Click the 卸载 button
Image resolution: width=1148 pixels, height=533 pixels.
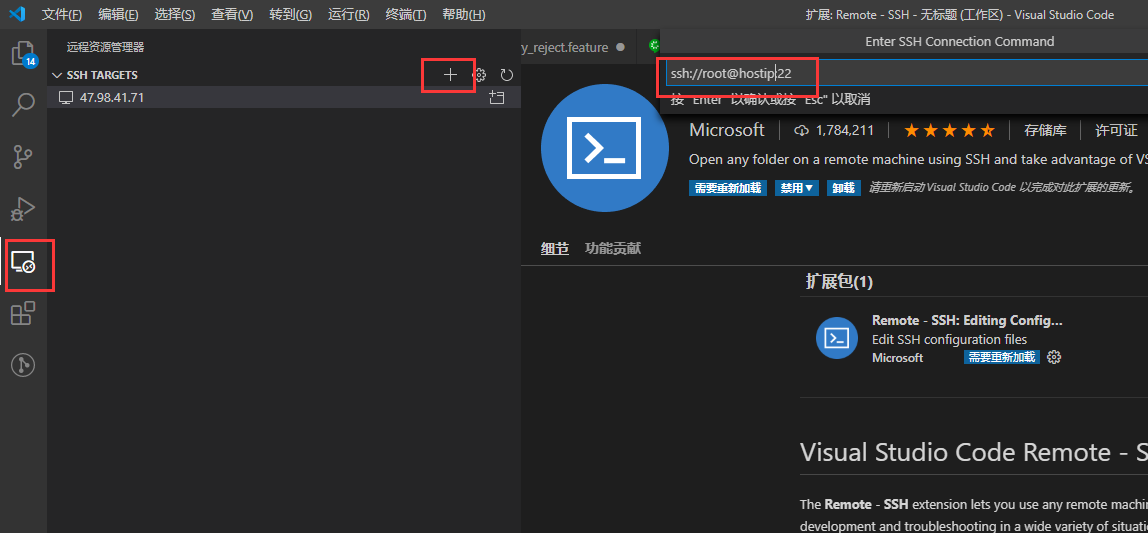coord(843,188)
